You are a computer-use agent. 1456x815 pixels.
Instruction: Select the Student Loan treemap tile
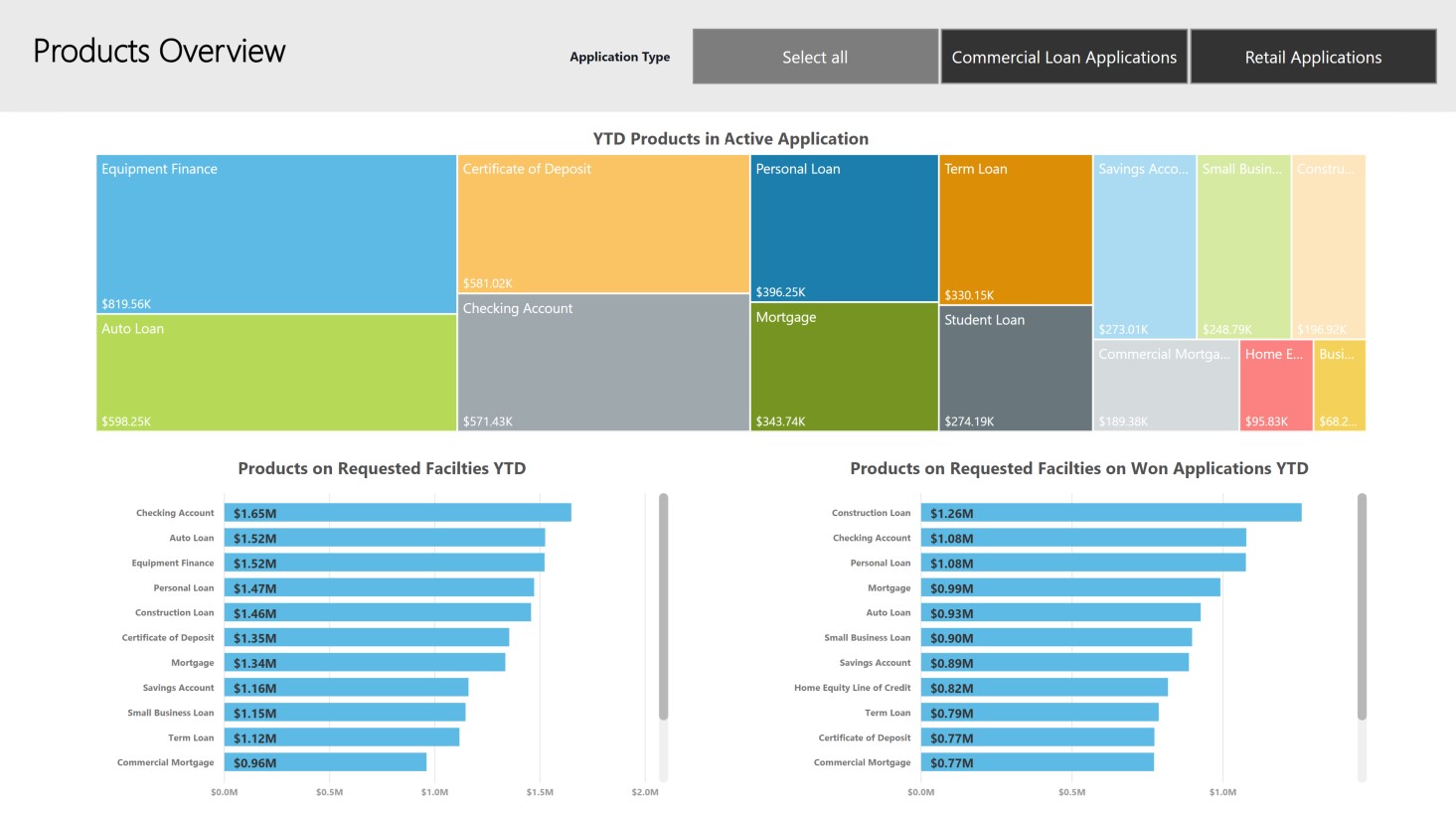[1016, 368]
